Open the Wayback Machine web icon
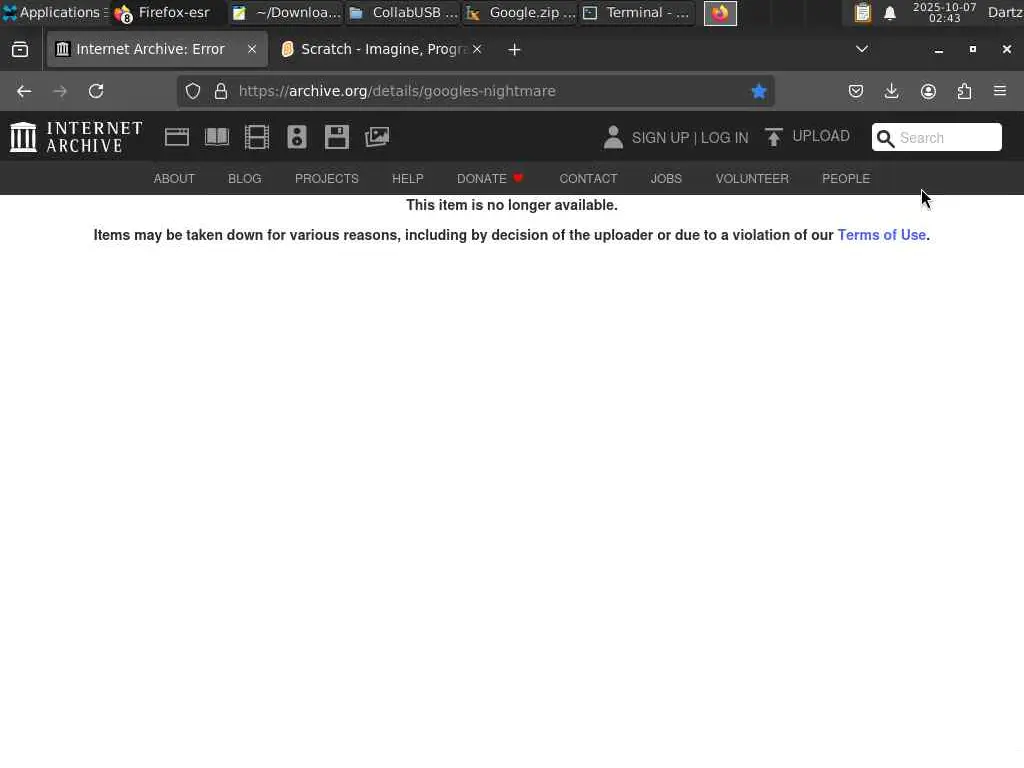Image resolution: width=1024 pixels, height=768 pixels. pos(177,137)
